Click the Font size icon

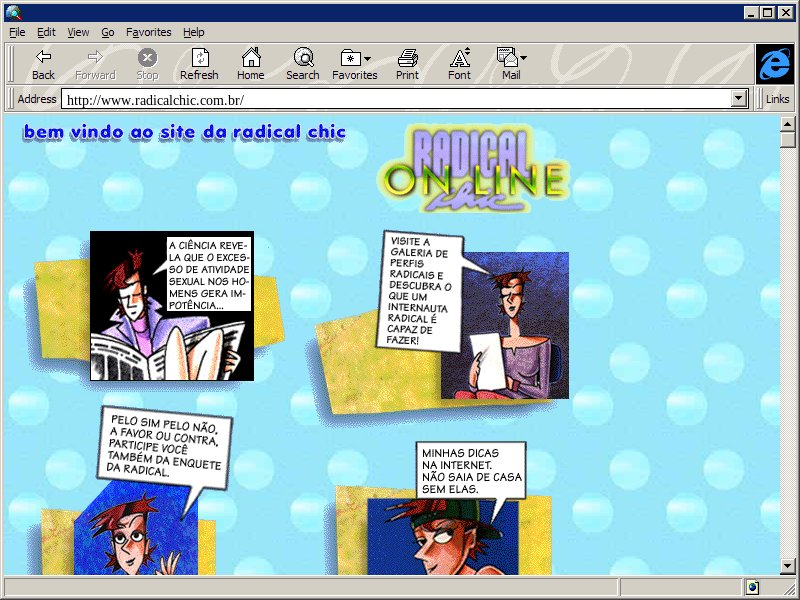(x=459, y=58)
